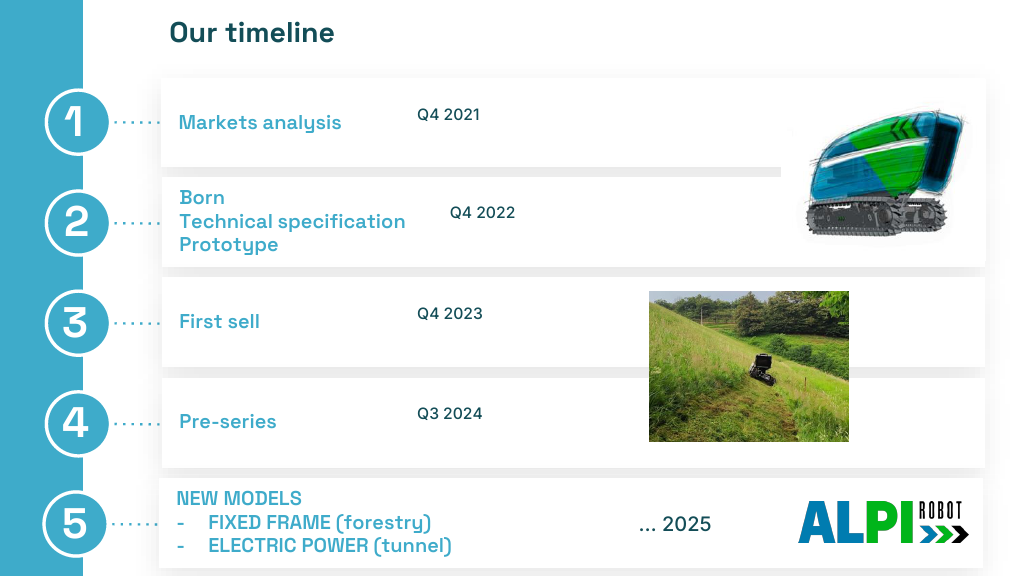Click the "Technical specification" line
Screen dimensions: 1024x576
tap(292, 221)
